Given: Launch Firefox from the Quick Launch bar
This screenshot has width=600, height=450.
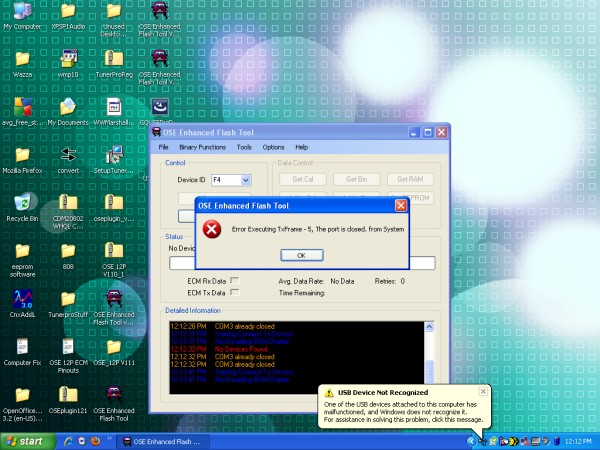Looking at the screenshot, I should (x=95, y=441).
